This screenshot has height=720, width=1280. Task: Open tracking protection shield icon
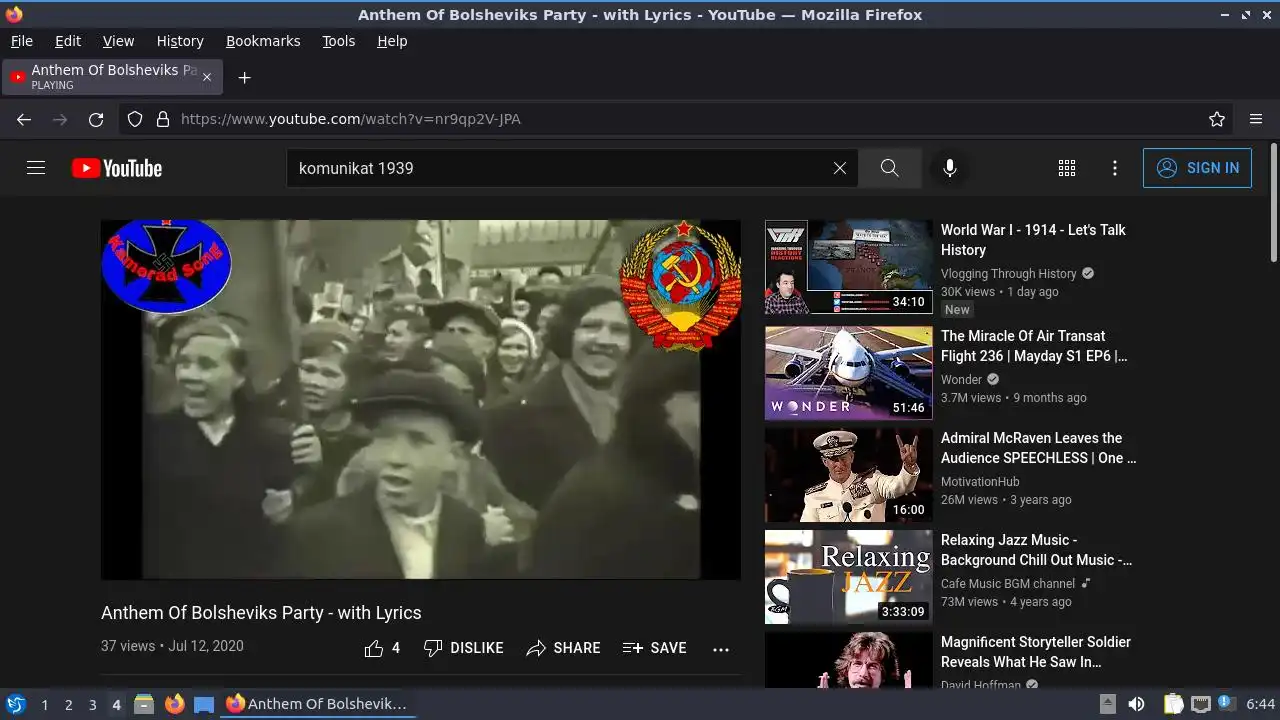pos(135,119)
